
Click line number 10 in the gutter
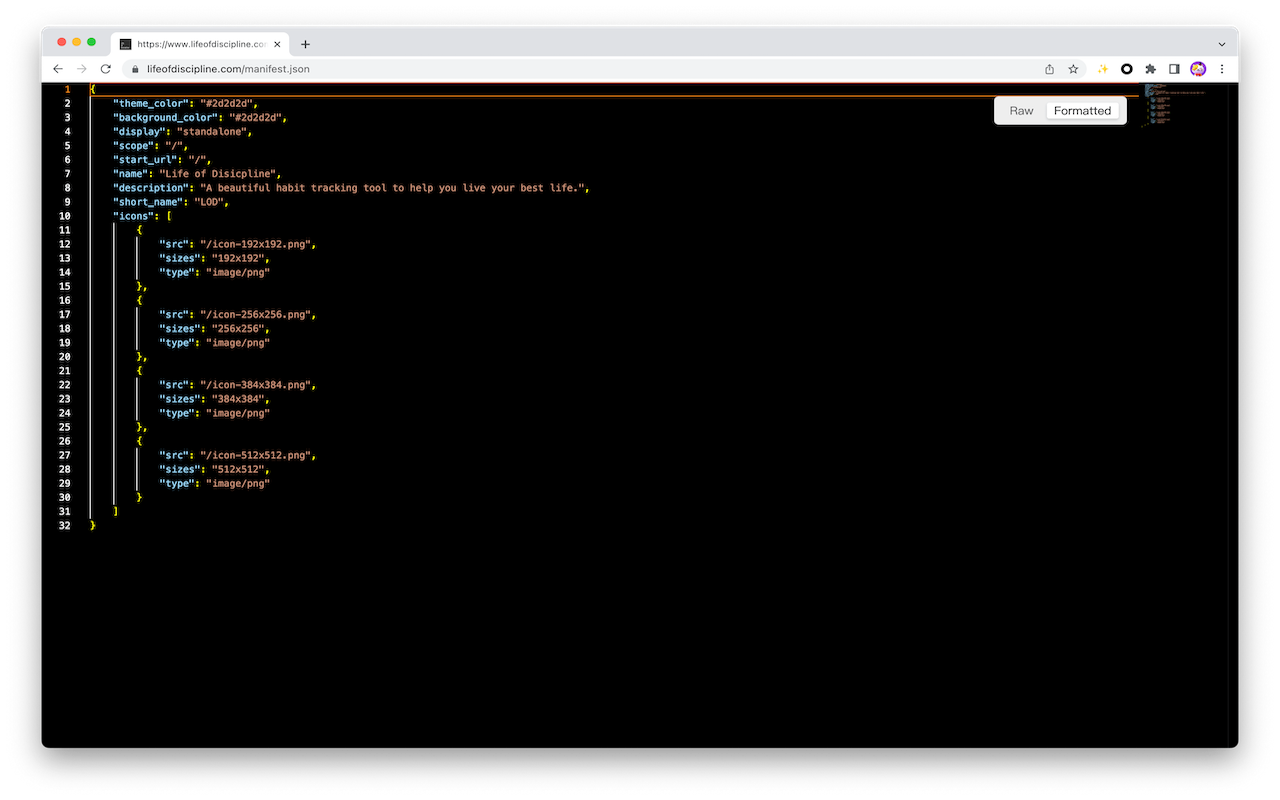point(65,215)
